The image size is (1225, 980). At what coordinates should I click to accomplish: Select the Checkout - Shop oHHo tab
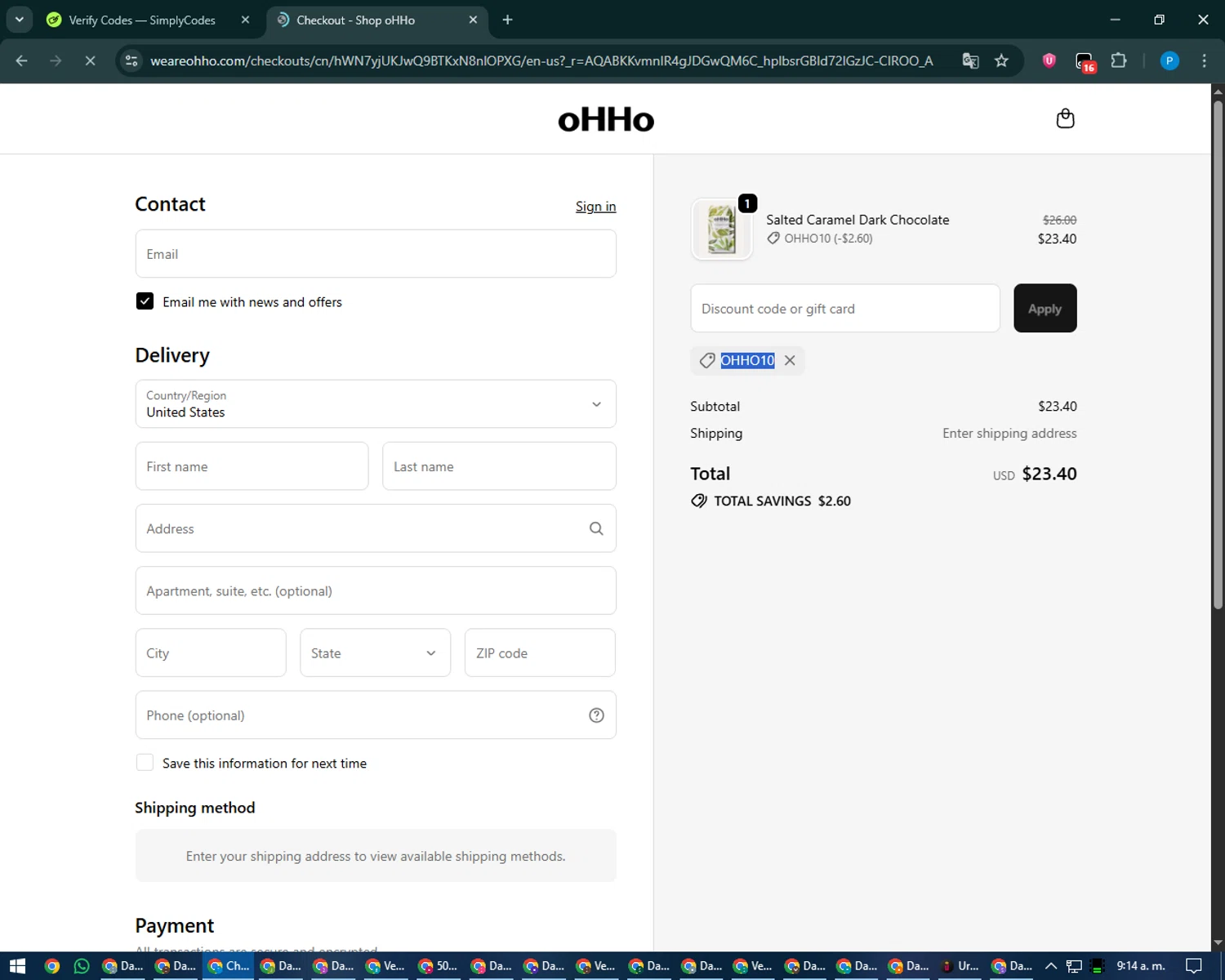(355, 20)
